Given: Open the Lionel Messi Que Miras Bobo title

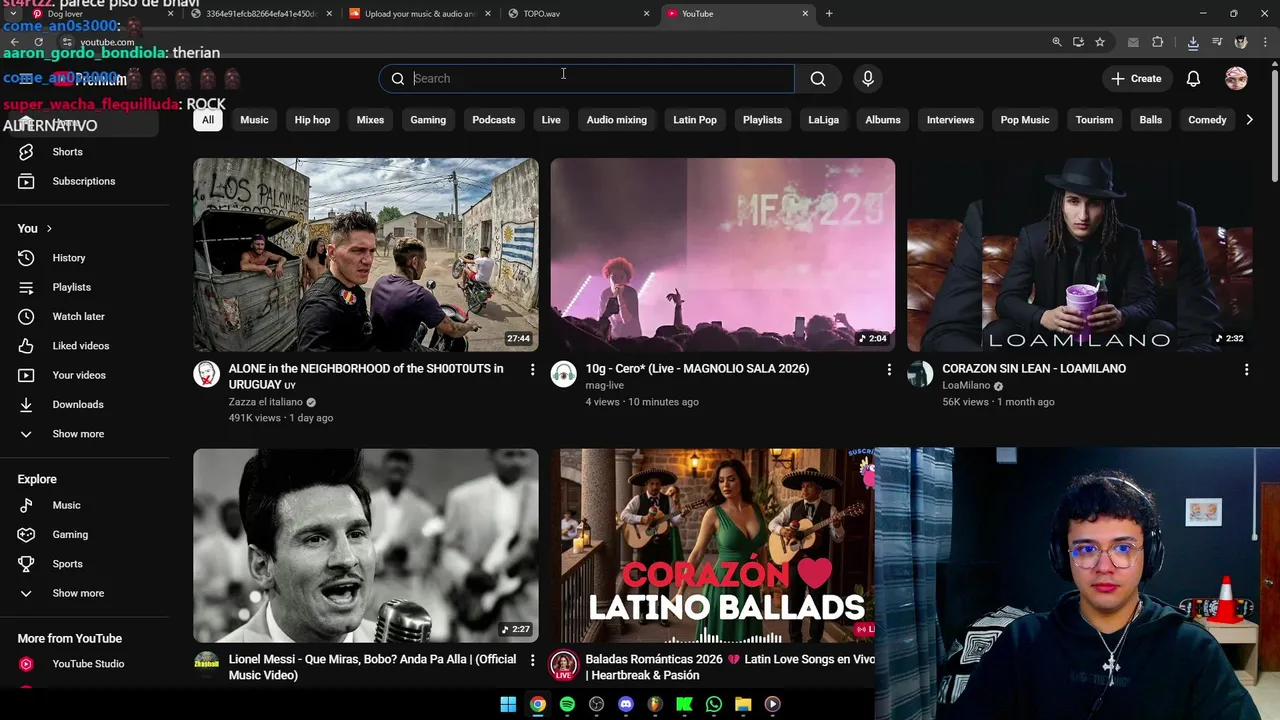Looking at the screenshot, I should click(x=372, y=667).
